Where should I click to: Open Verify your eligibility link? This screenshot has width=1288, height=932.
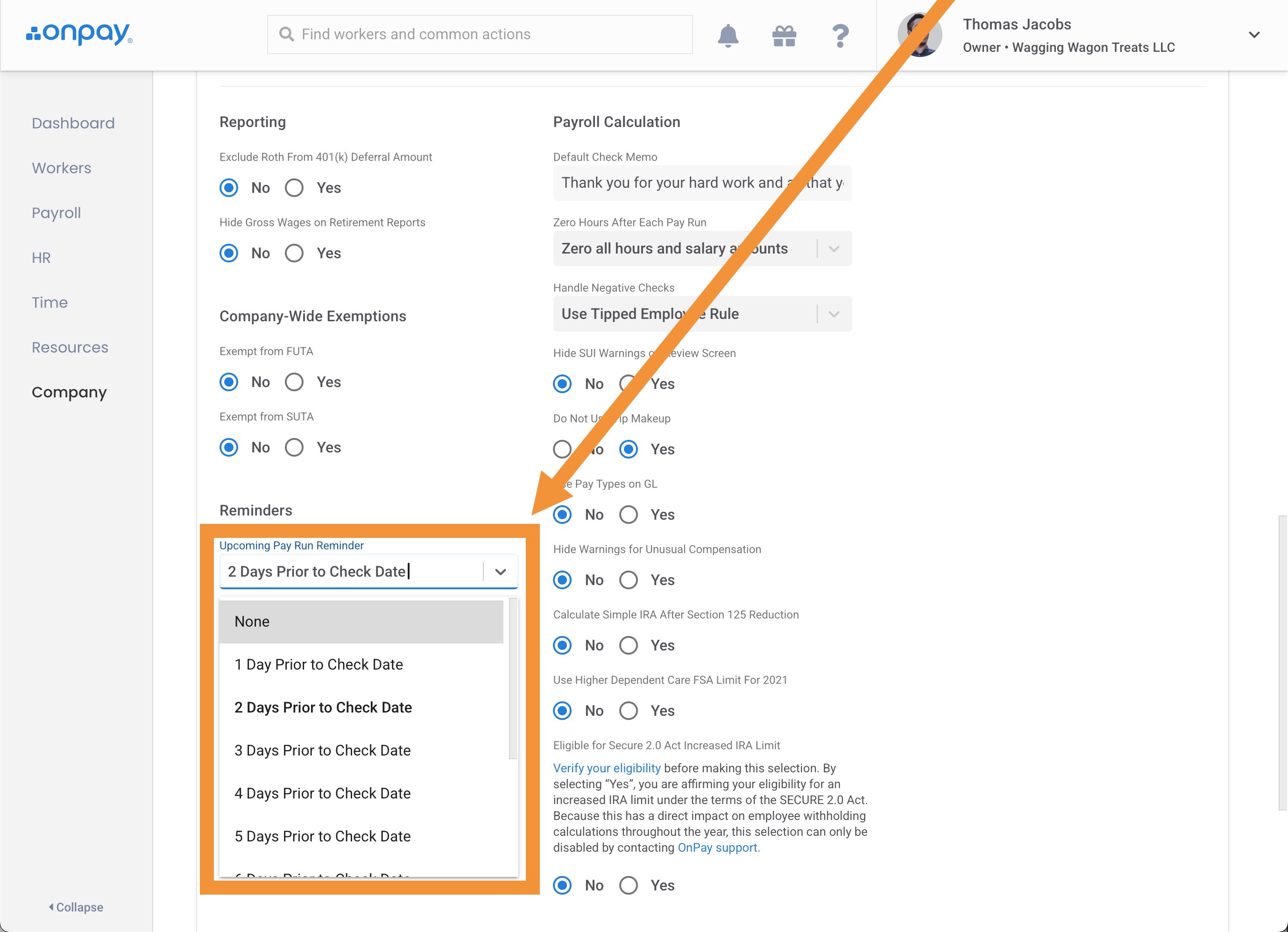pos(607,768)
